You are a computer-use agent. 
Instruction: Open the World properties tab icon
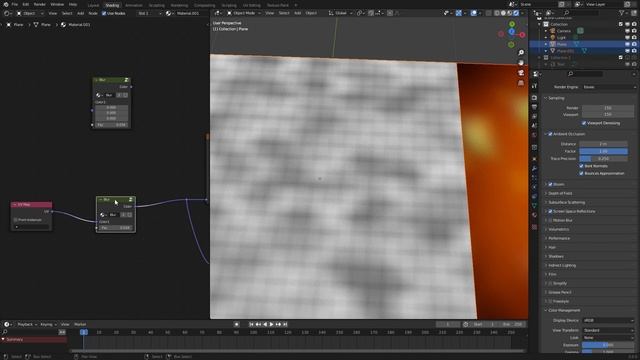534,135
